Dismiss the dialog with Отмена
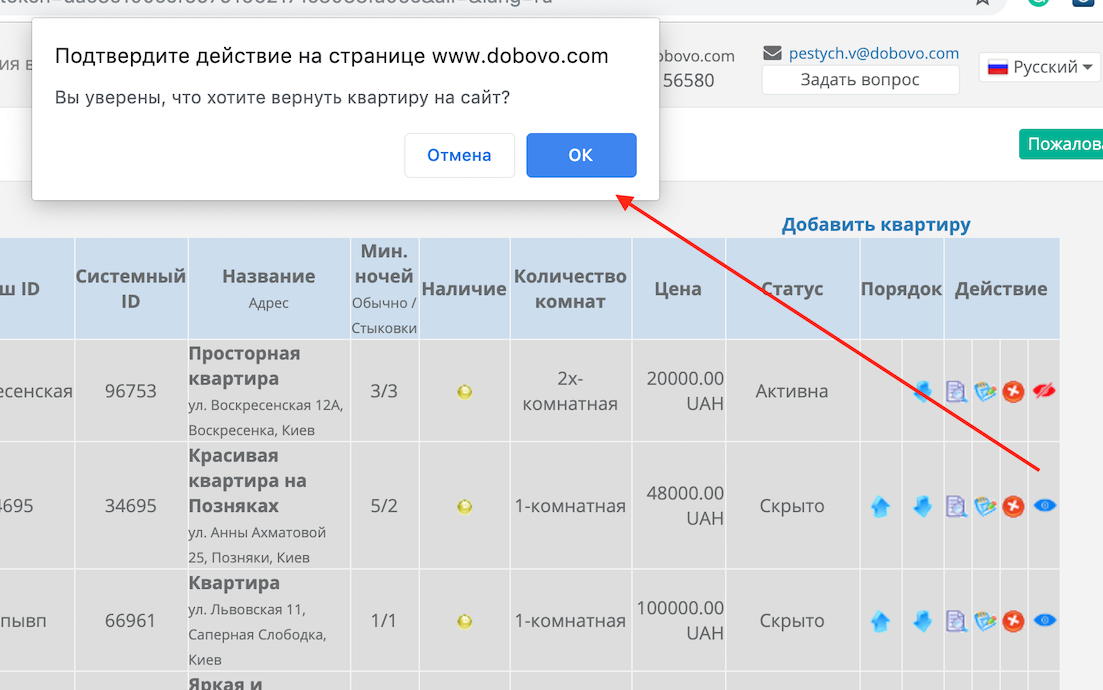 (459, 155)
